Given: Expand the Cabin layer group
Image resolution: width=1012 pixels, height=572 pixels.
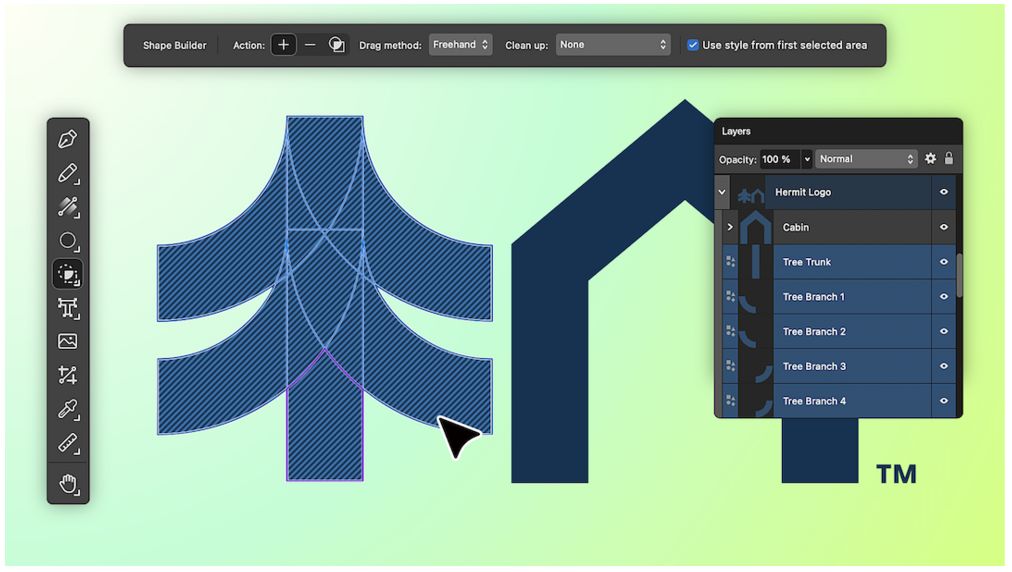Looking at the screenshot, I should point(730,227).
